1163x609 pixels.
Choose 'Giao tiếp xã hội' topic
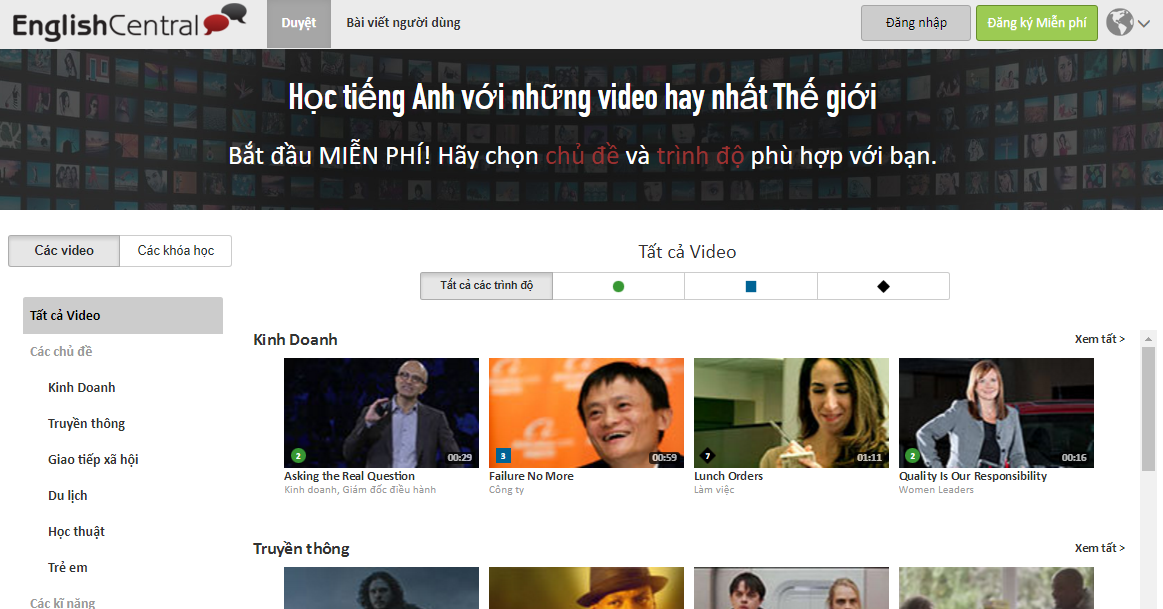(93, 459)
